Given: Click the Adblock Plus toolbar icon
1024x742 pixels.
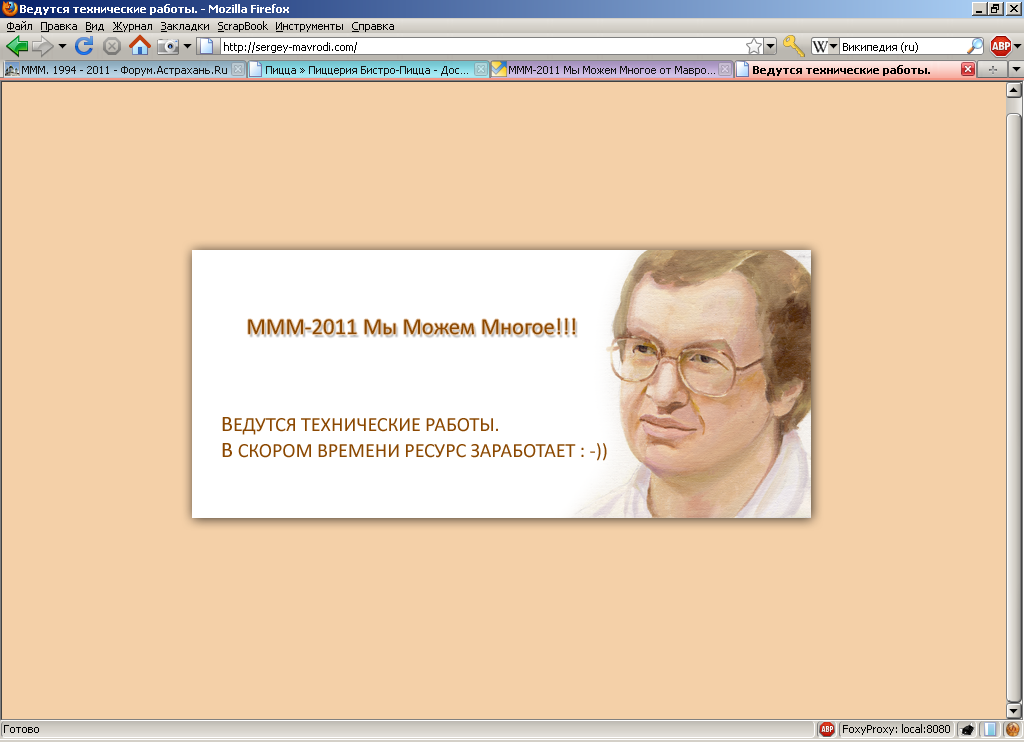Looking at the screenshot, I should (x=1000, y=46).
